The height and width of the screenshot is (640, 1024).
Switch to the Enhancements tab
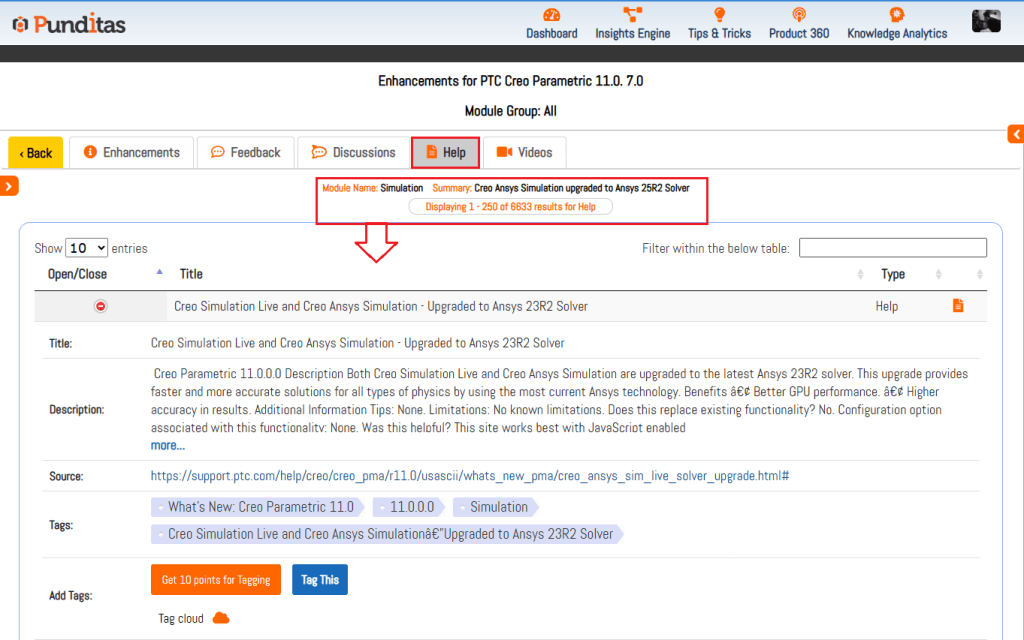[x=131, y=152]
